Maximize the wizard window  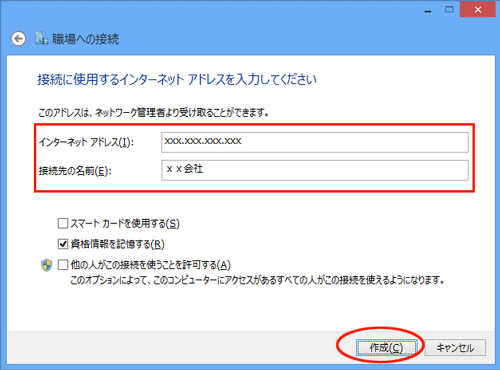pyautogui.click(x=449, y=10)
